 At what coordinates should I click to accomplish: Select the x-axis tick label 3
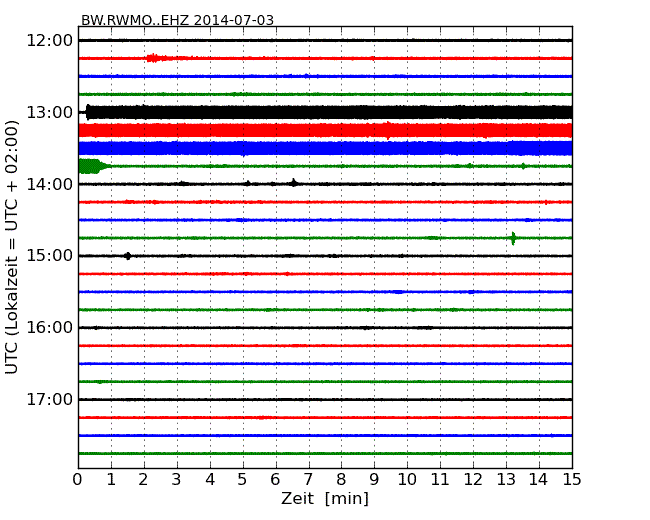[177, 480]
